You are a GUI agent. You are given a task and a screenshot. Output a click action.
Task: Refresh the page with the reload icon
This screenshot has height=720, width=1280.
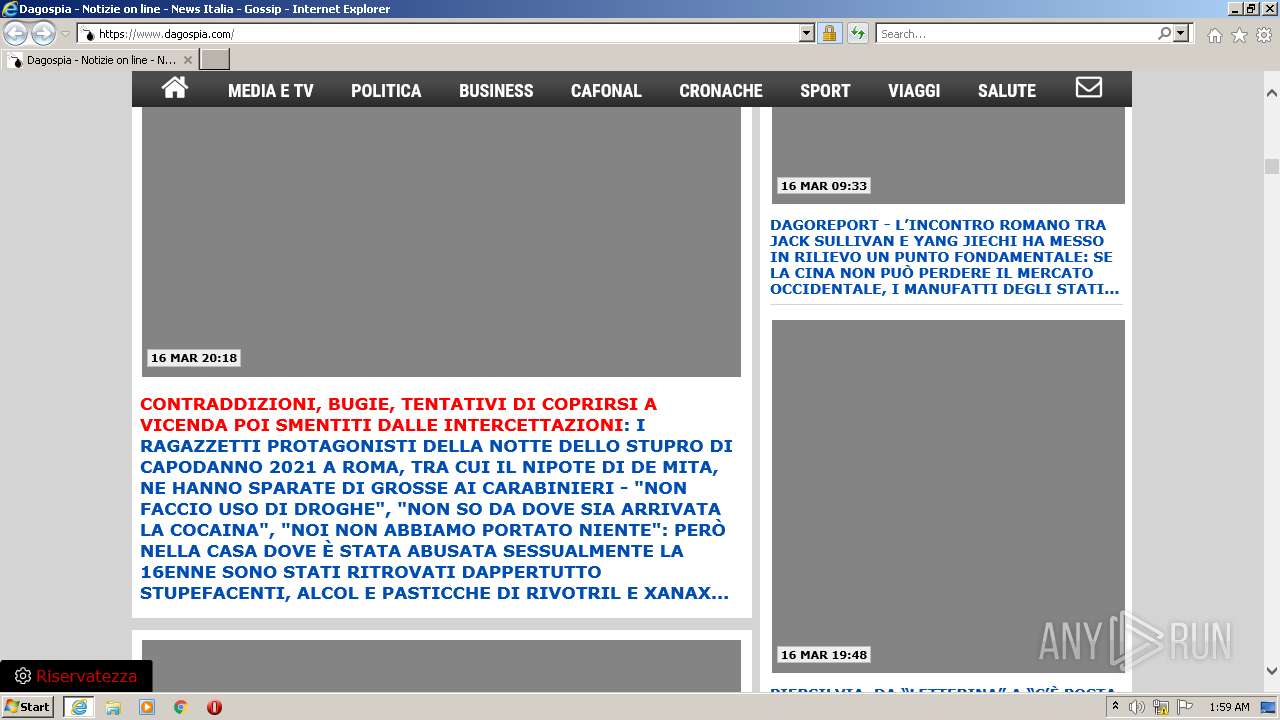tap(857, 33)
